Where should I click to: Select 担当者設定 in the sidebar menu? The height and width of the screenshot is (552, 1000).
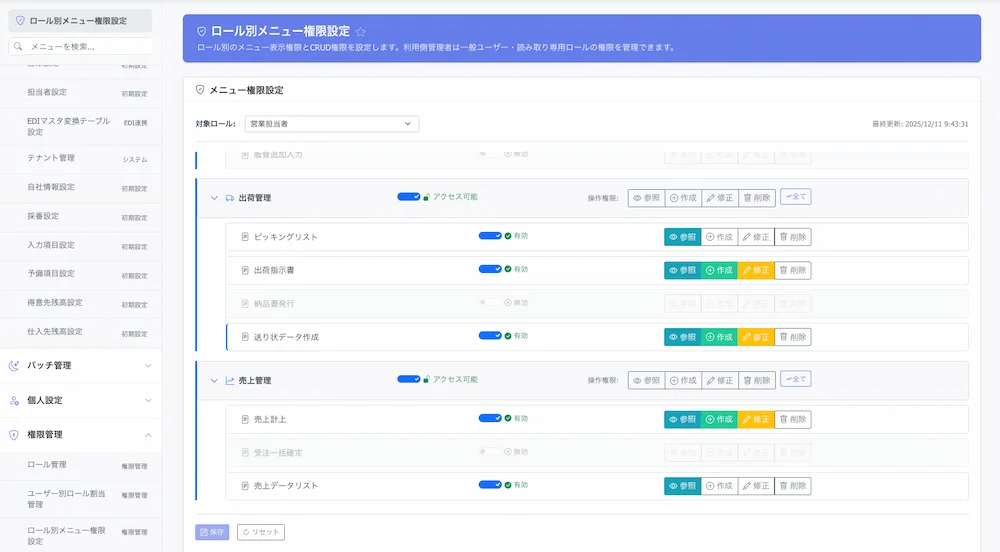tap(47, 92)
